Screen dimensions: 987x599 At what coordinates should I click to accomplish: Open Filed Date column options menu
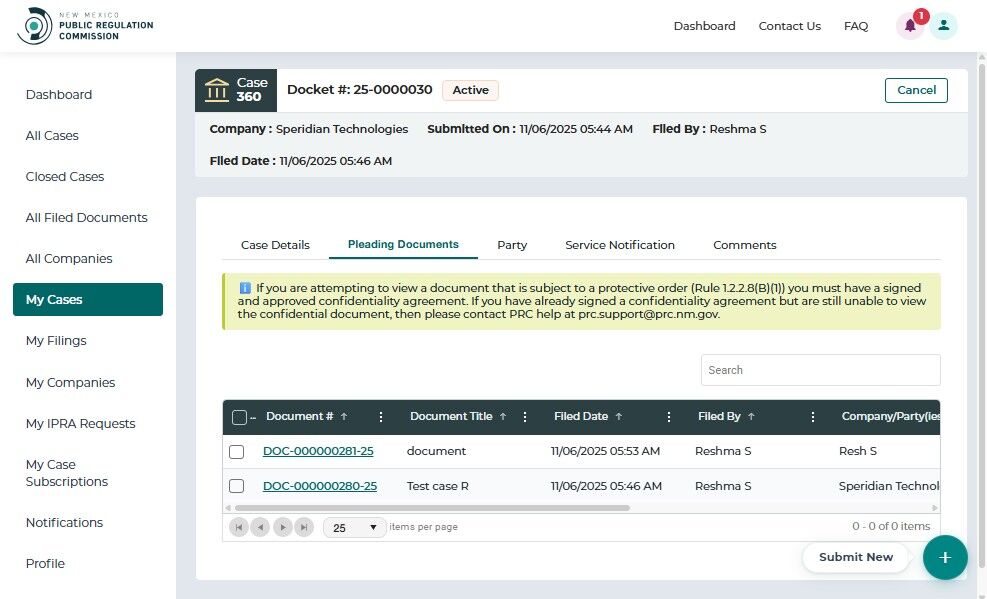coord(668,417)
